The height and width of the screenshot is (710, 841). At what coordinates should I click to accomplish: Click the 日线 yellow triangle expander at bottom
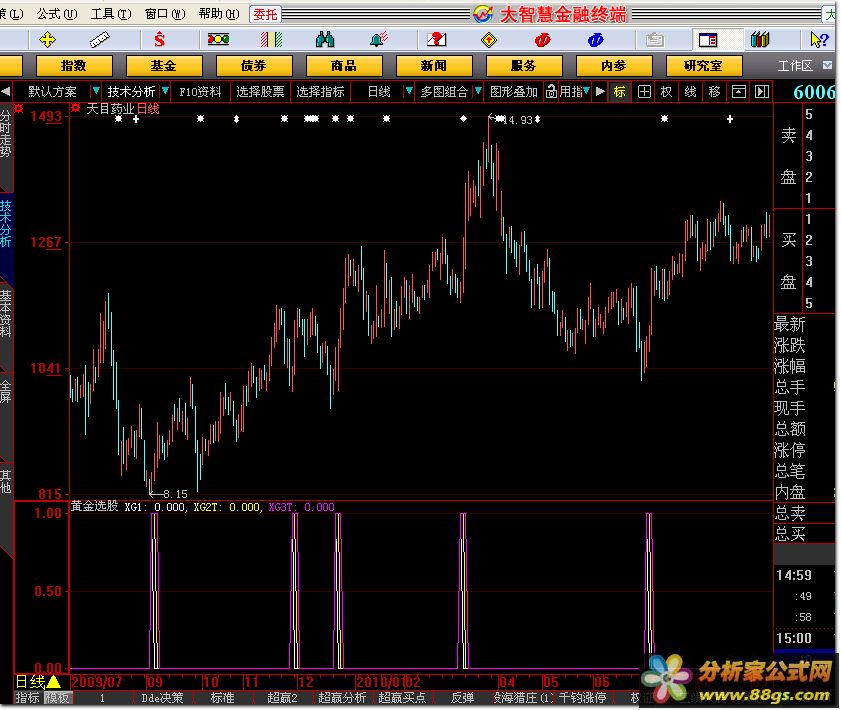click(54, 682)
